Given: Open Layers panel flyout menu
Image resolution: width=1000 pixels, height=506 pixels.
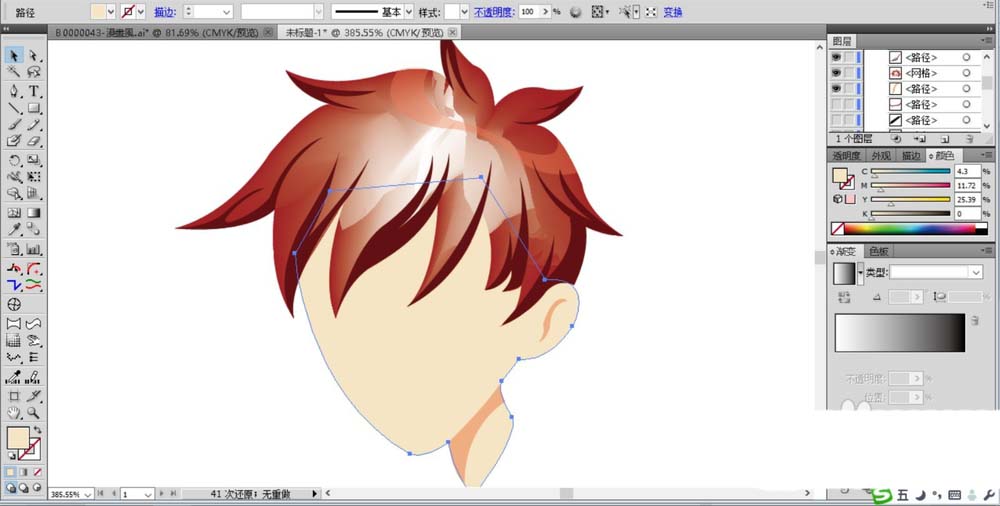Looking at the screenshot, I should click(x=987, y=41).
